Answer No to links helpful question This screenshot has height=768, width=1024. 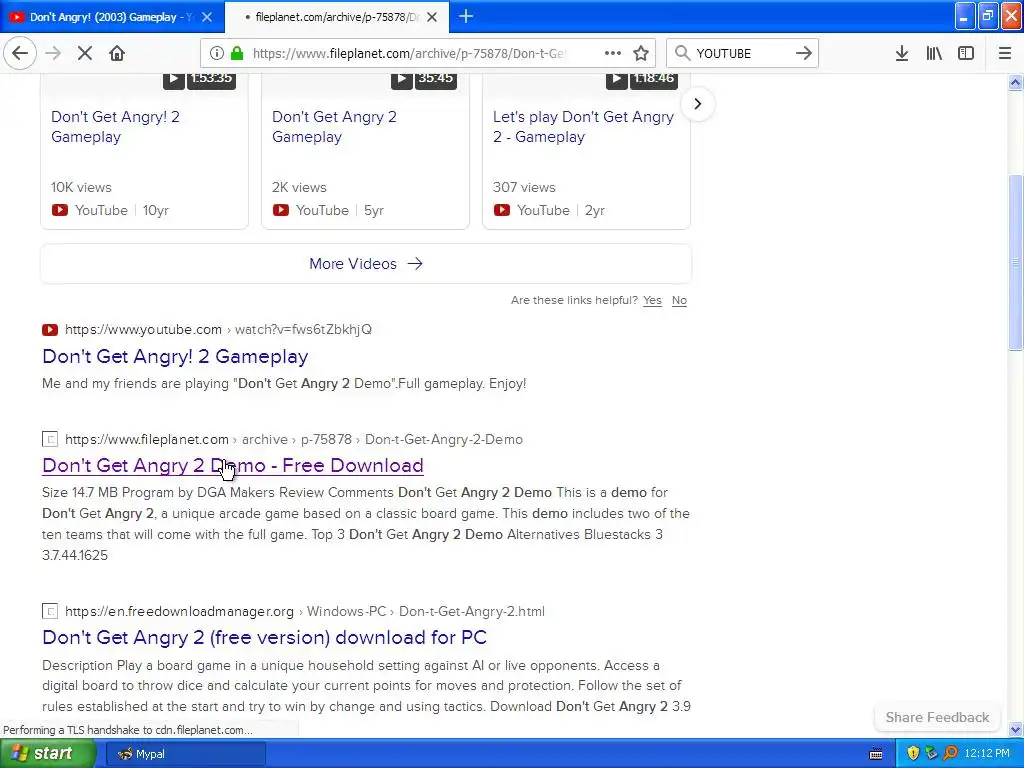679,300
